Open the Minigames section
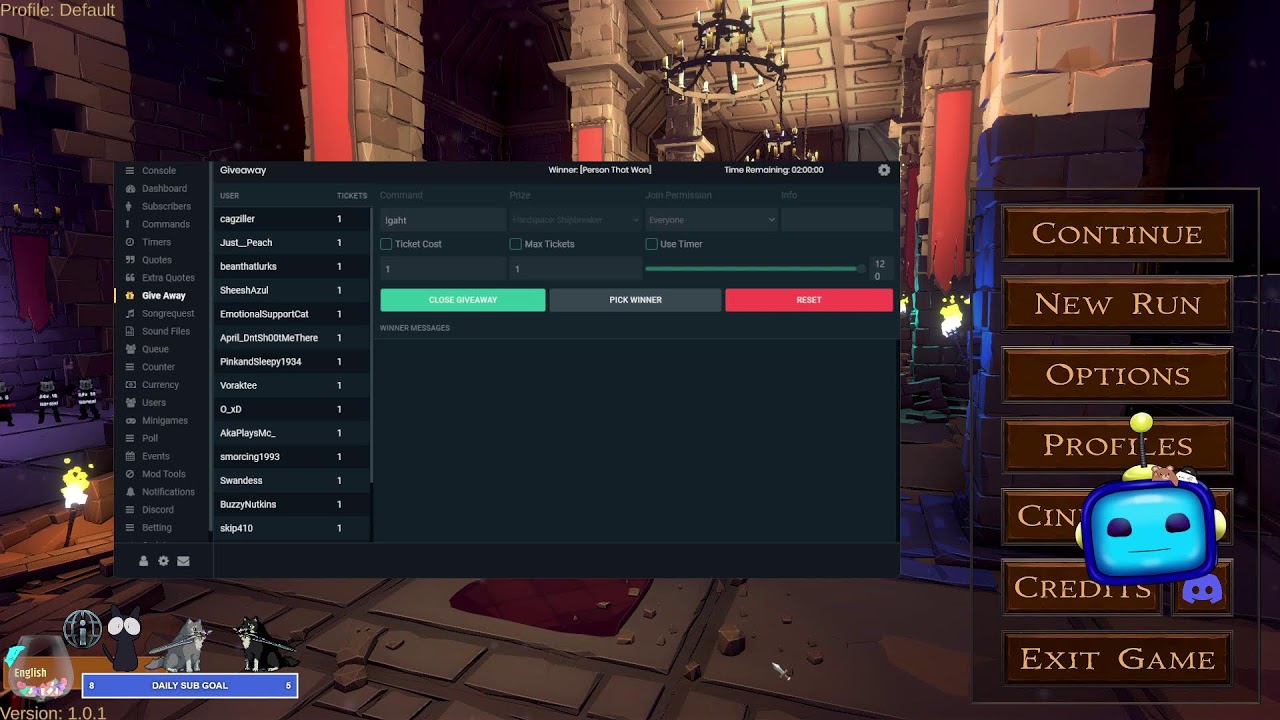The width and height of the screenshot is (1280, 720). point(164,421)
